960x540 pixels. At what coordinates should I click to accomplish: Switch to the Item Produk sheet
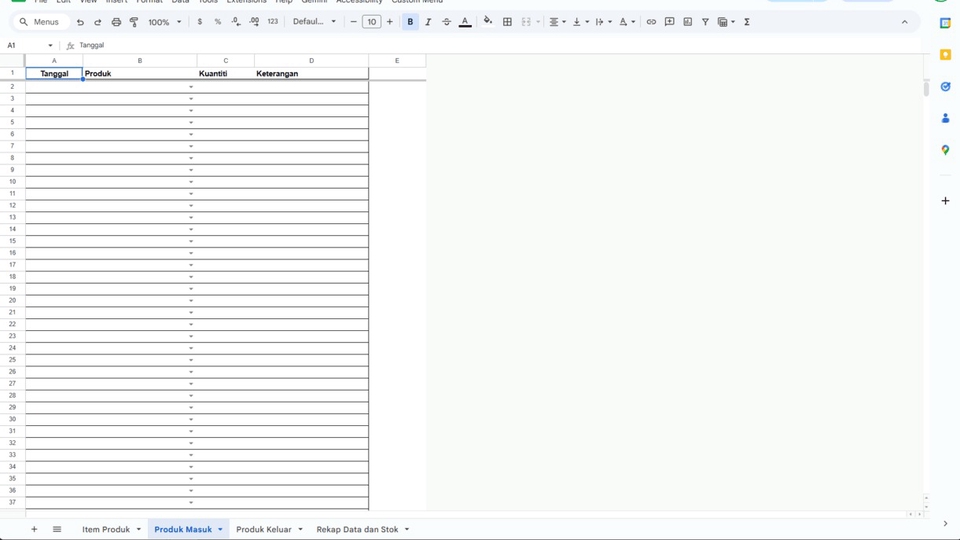pos(106,529)
